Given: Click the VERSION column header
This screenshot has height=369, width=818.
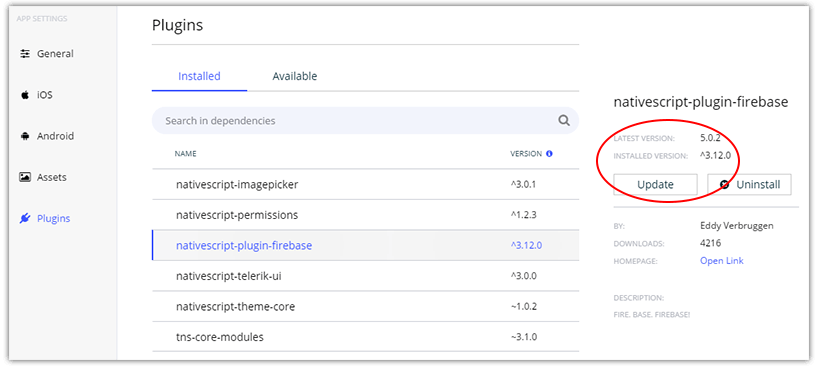Looking at the screenshot, I should click(526, 154).
